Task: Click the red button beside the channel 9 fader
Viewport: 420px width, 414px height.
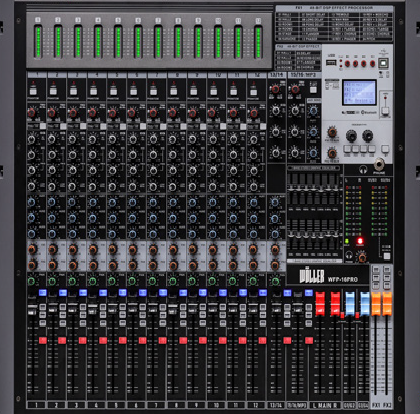Action: point(203,340)
